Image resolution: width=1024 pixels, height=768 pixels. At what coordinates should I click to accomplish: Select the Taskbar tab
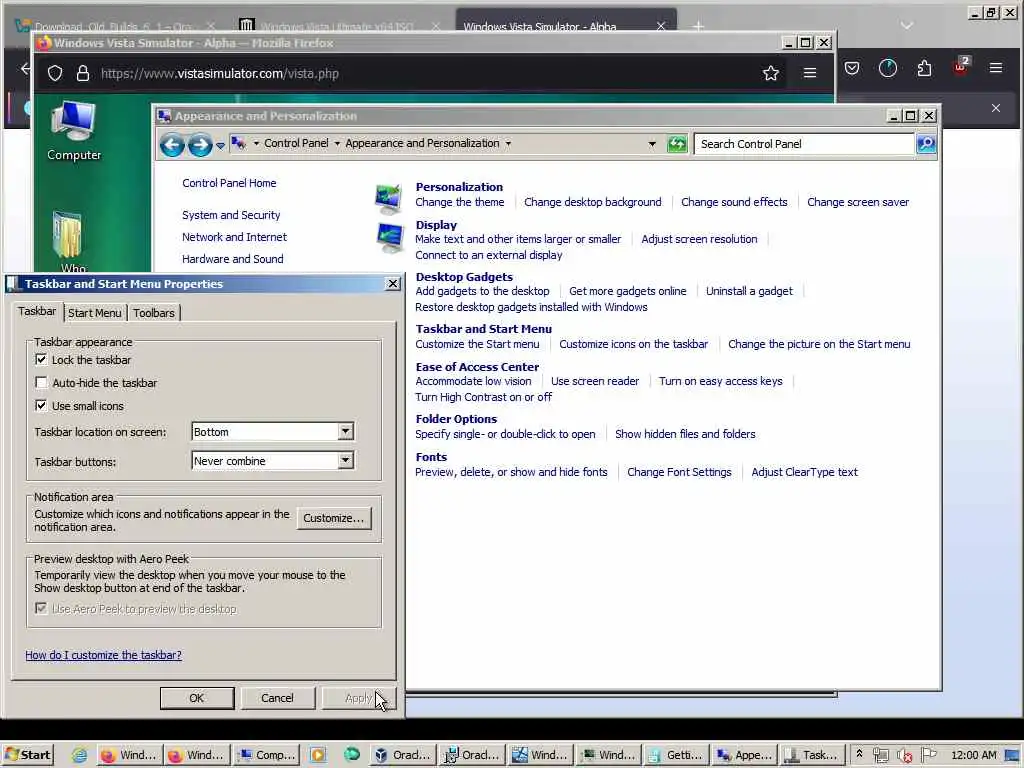point(37,312)
